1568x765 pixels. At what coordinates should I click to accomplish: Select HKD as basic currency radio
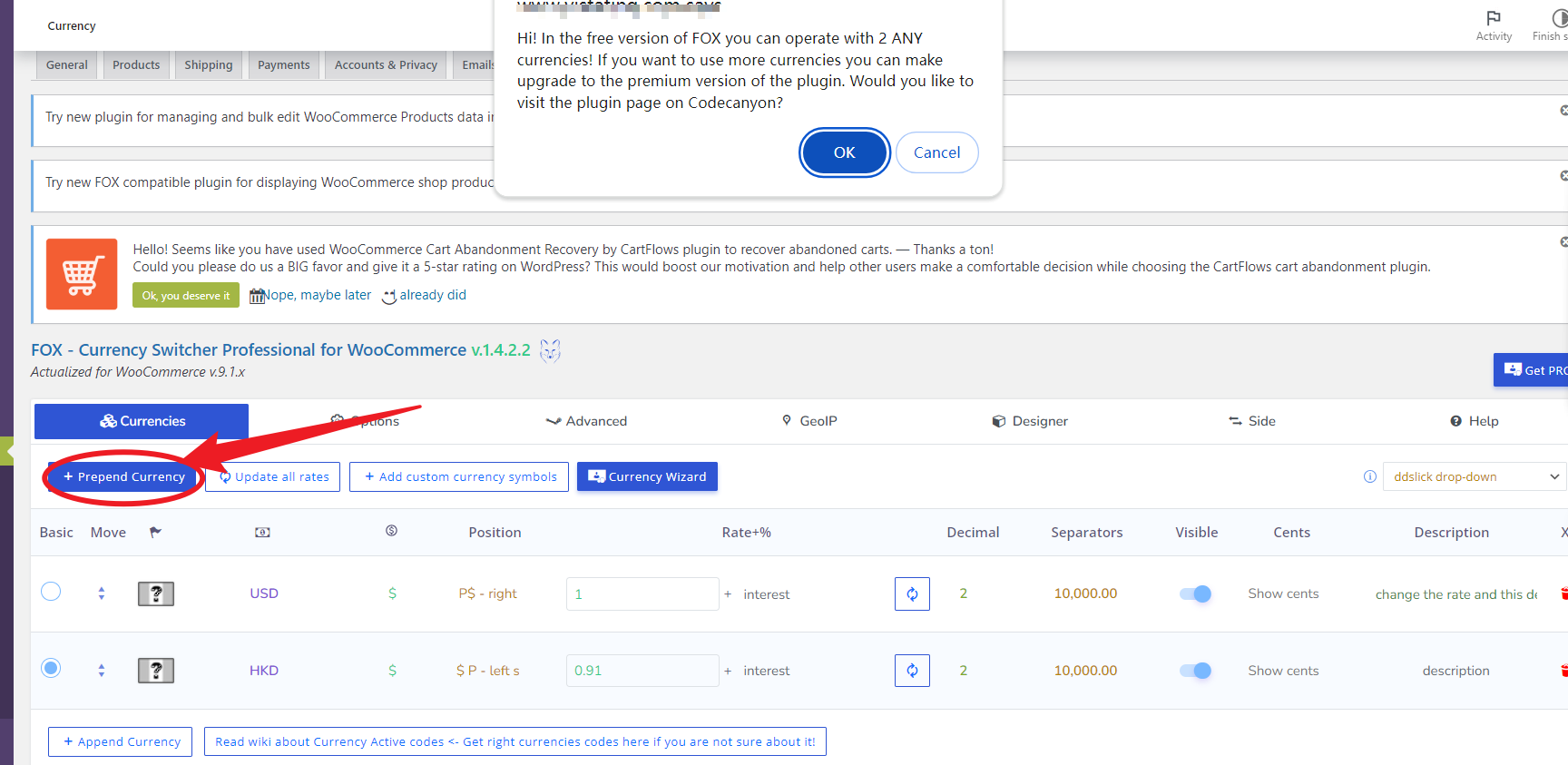click(x=51, y=668)
